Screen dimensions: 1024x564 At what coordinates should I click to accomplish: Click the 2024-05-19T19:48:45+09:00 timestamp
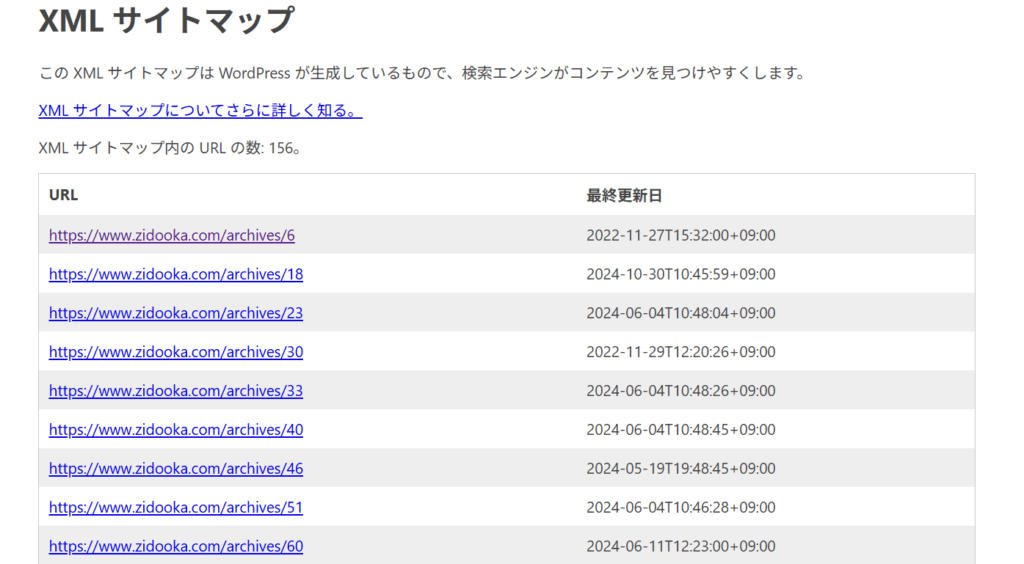[680, 469]
